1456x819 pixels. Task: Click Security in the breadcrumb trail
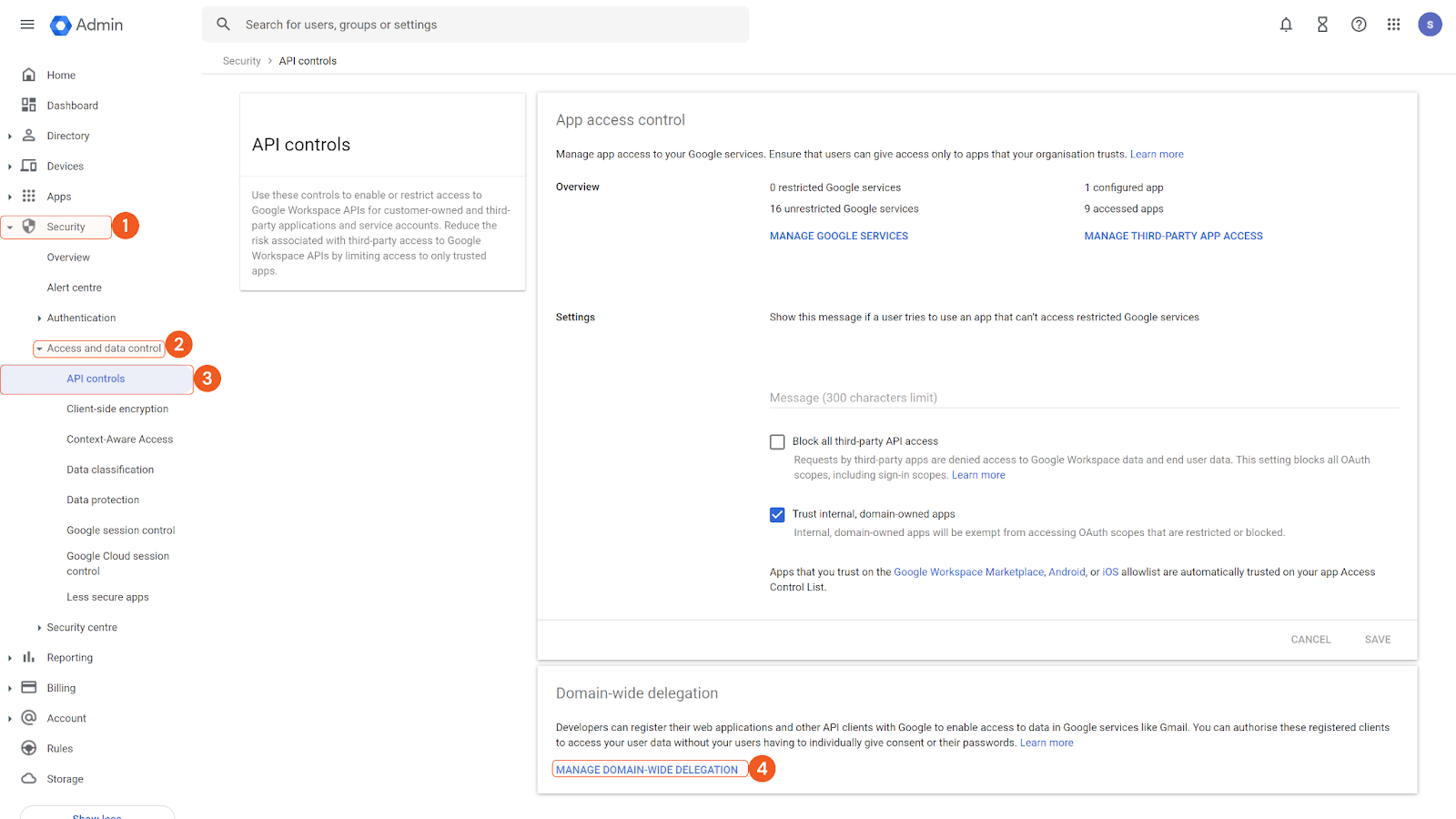coord(241,60)
